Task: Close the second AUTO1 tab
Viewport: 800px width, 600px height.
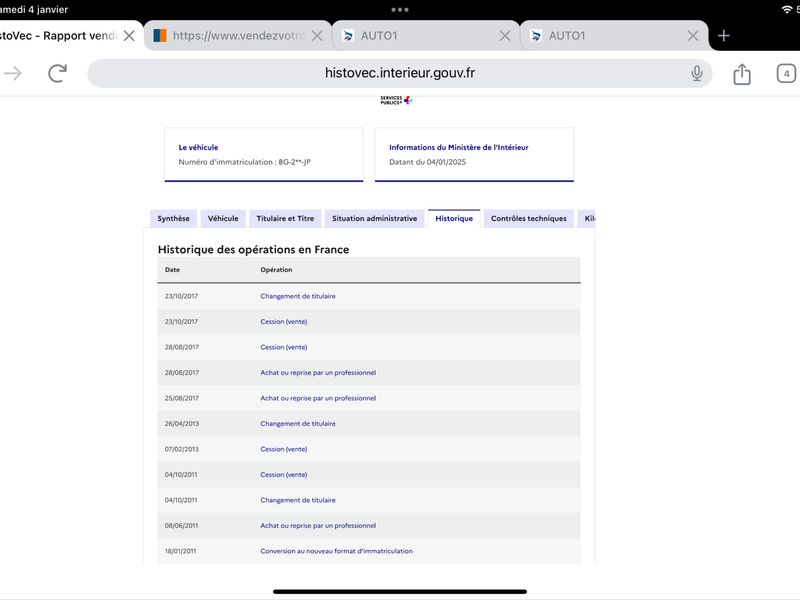Action: coord(693,36)
